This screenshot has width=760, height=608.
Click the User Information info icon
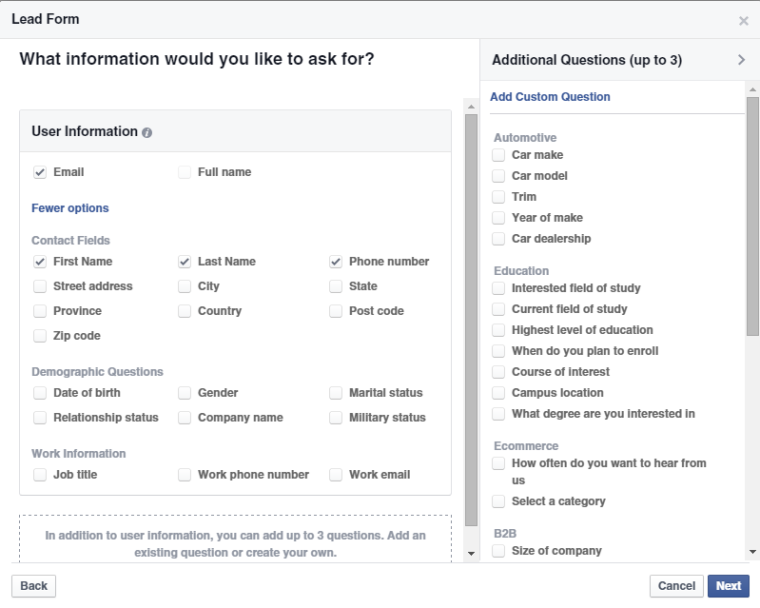point(147,132)
